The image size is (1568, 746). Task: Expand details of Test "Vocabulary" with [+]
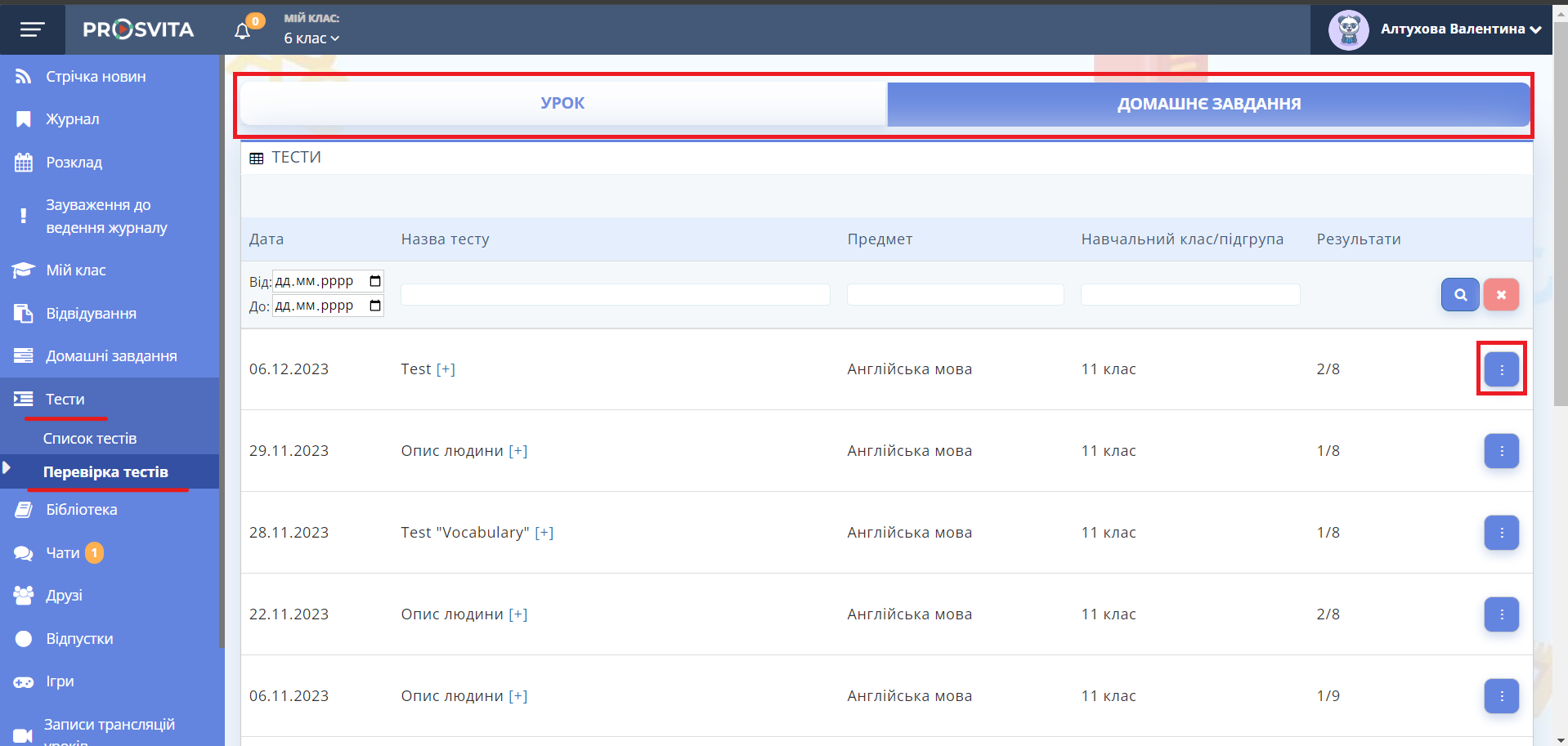(544, 533)
